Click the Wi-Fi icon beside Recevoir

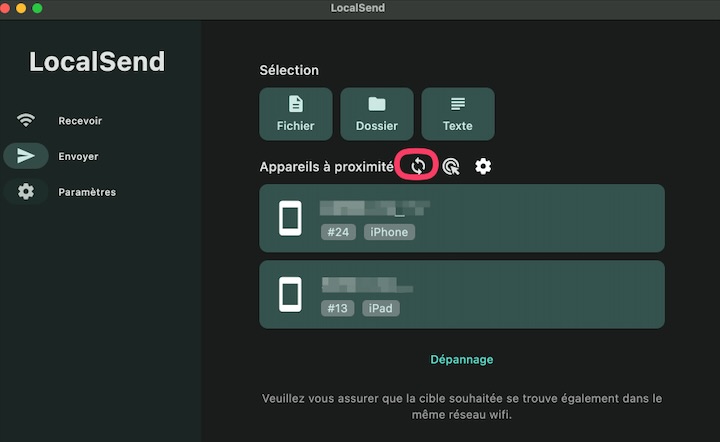point(26,121)
